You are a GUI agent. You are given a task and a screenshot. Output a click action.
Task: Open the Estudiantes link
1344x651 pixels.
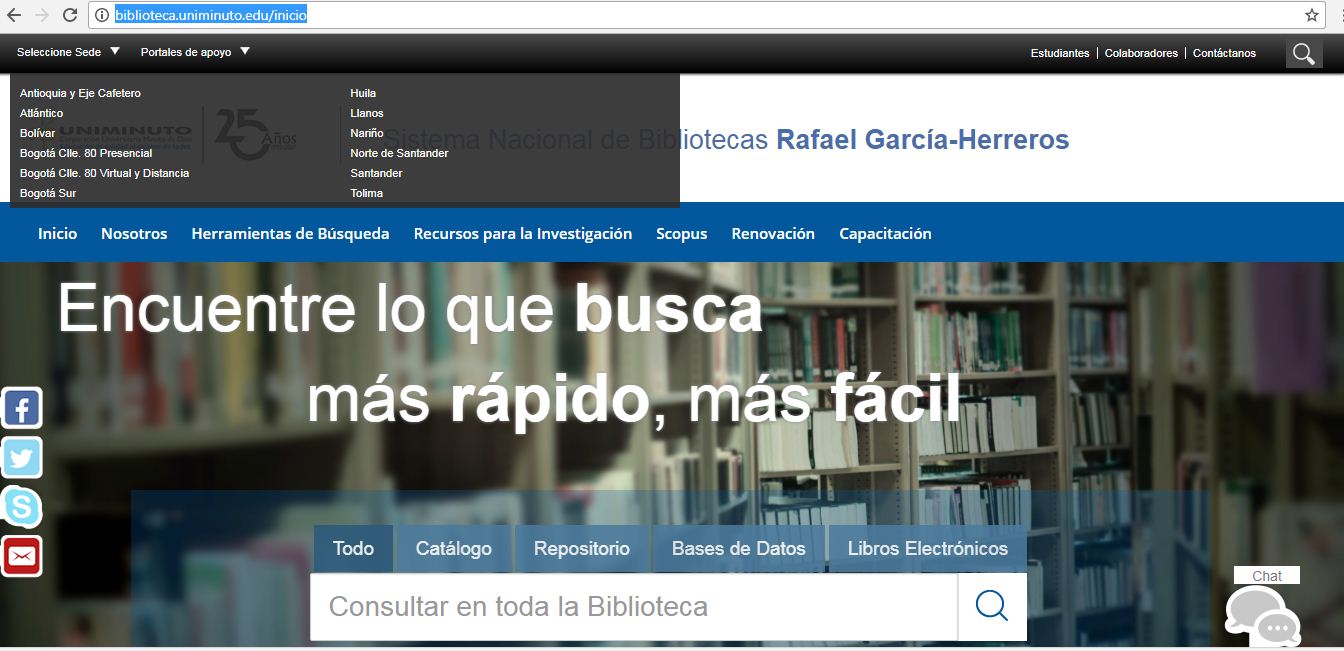pyautogui.click(x=1060, y=53)
